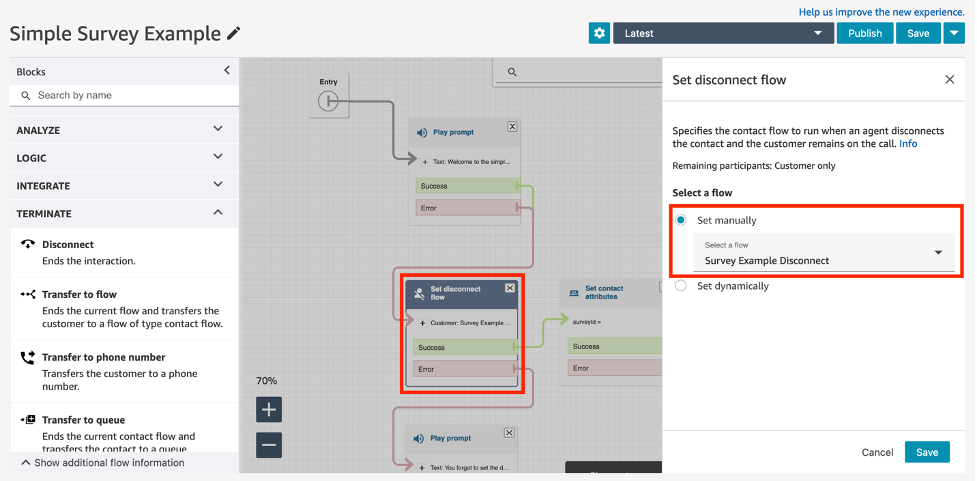The height and width of the screenshot is (481, 977).
Task: Expand the INTEGRATE section
Action: point(125,186)
